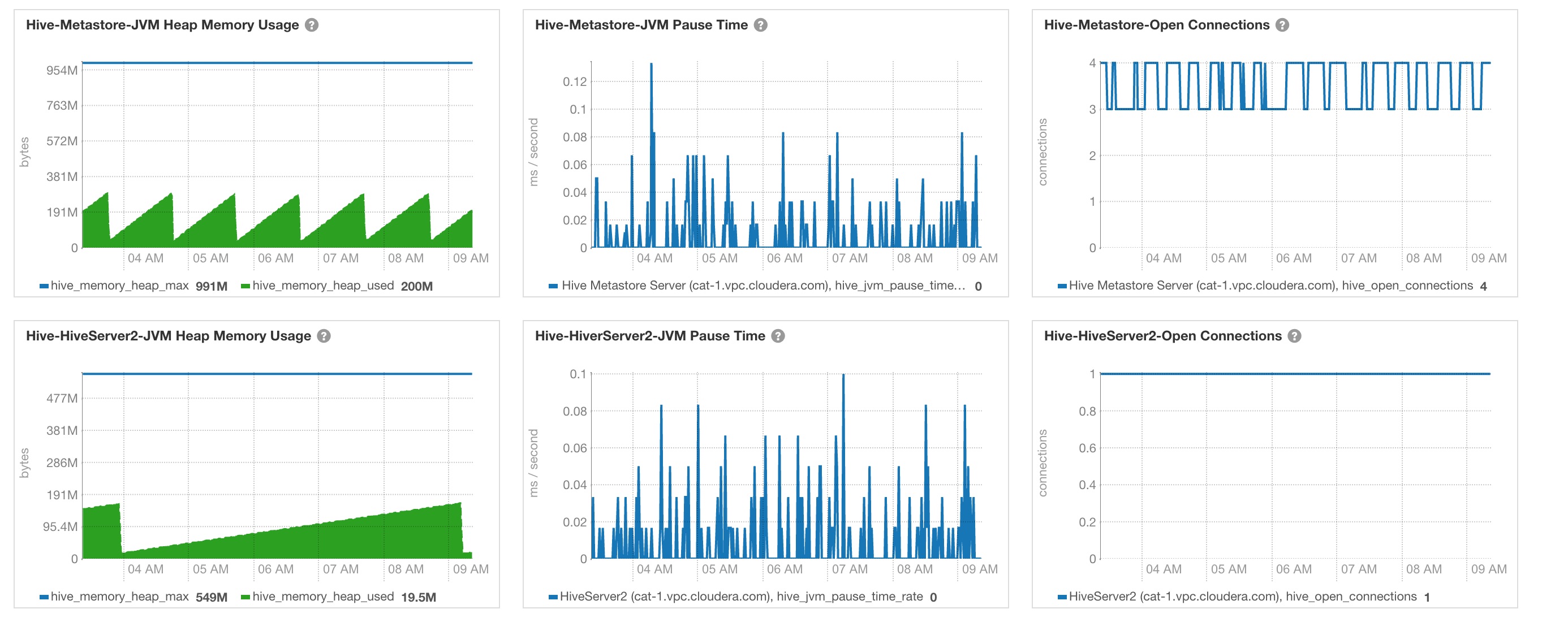Click help icon beside Hive-Metastore-JVM Heap Memory Usage
Screen dimensions: 1568x622
pyautogui.click(x=312, y=25)
